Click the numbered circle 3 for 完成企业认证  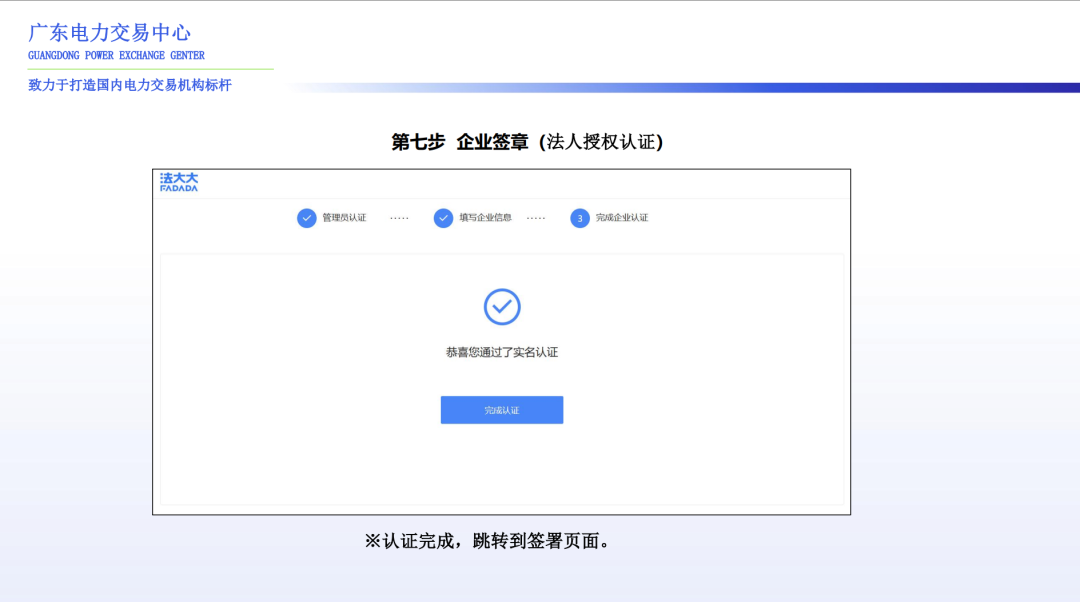click(x=580, y=218)
